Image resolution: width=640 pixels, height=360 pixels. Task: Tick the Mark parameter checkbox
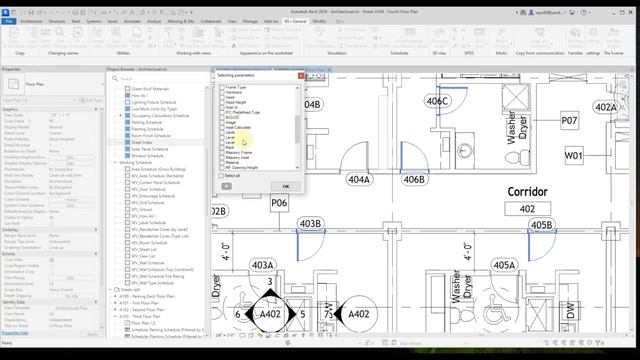pos(222,147)
